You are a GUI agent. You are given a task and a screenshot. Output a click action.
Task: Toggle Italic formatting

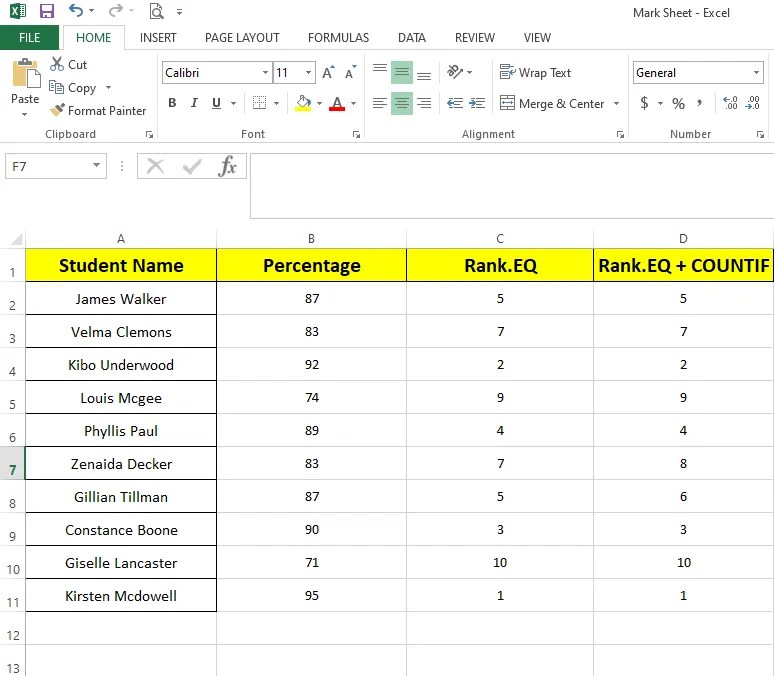(194, 103)
